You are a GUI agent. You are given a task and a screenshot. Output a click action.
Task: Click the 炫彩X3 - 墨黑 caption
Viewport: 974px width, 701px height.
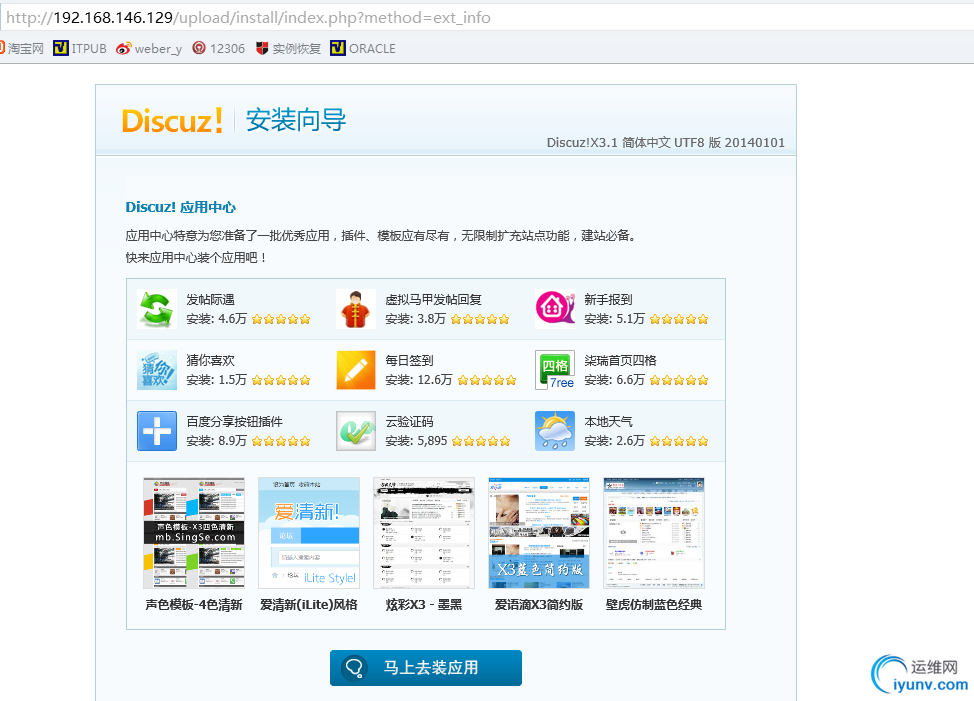(424, 605)
